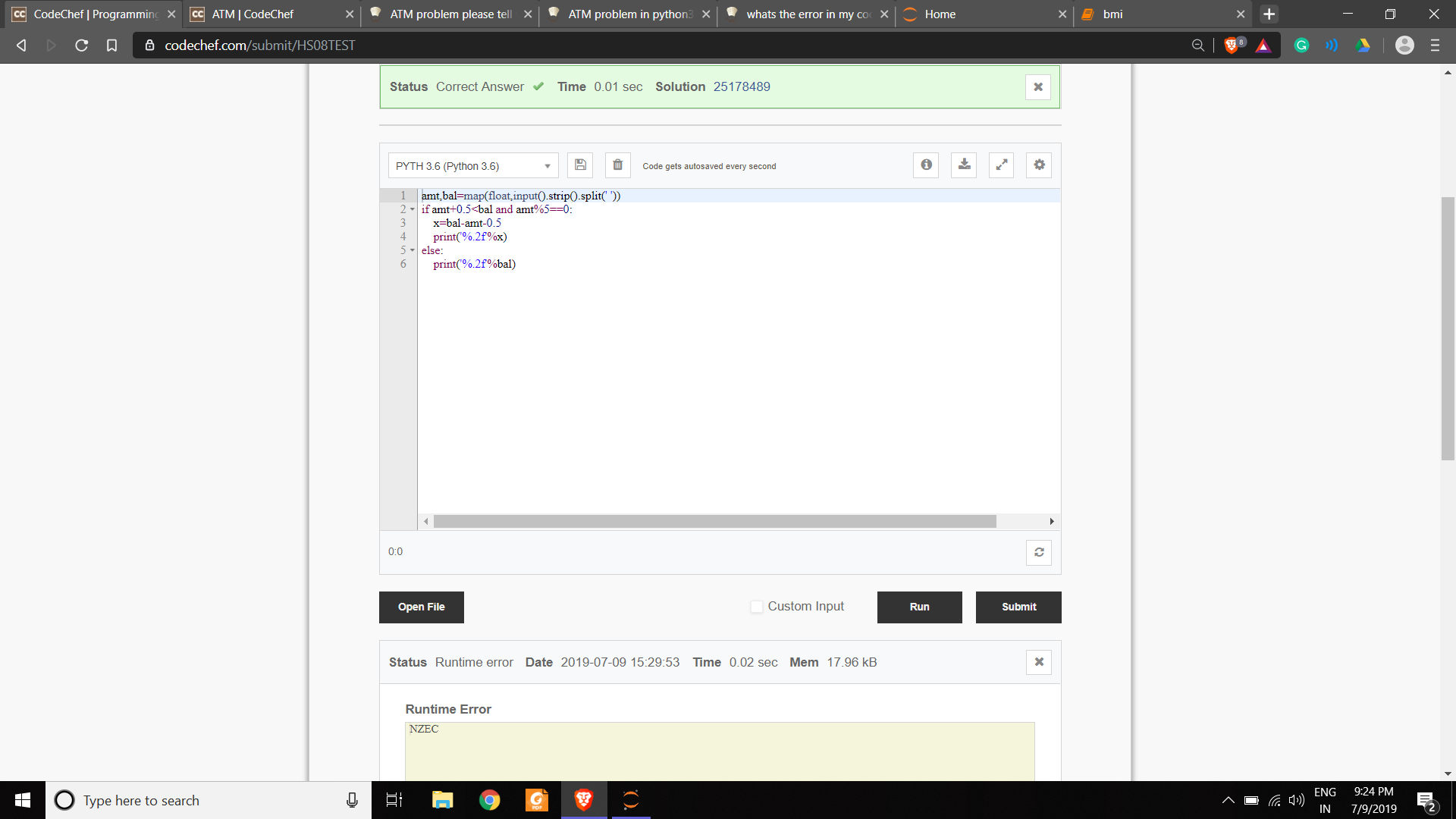
Task: Click the editor horizontal scrollbar
Action: click(714, 522)
